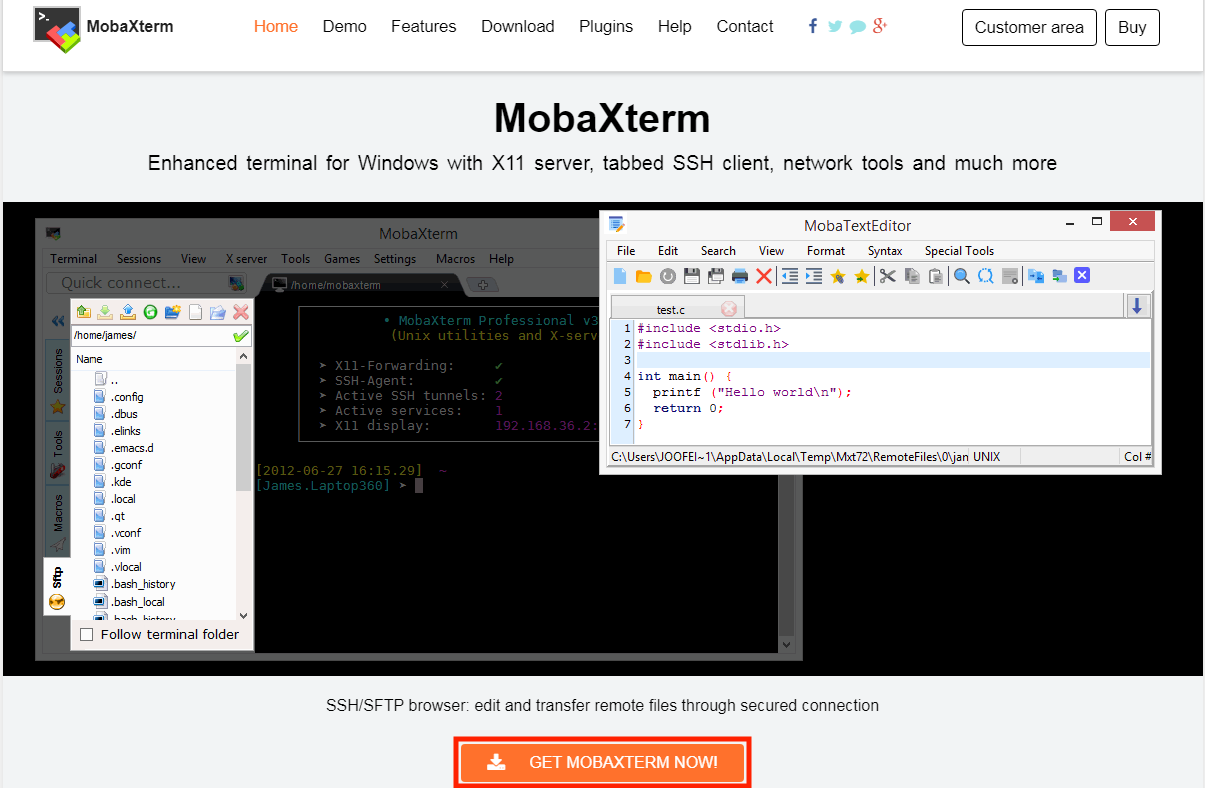Open the Demo page in the site navigation

pos(345,27)
